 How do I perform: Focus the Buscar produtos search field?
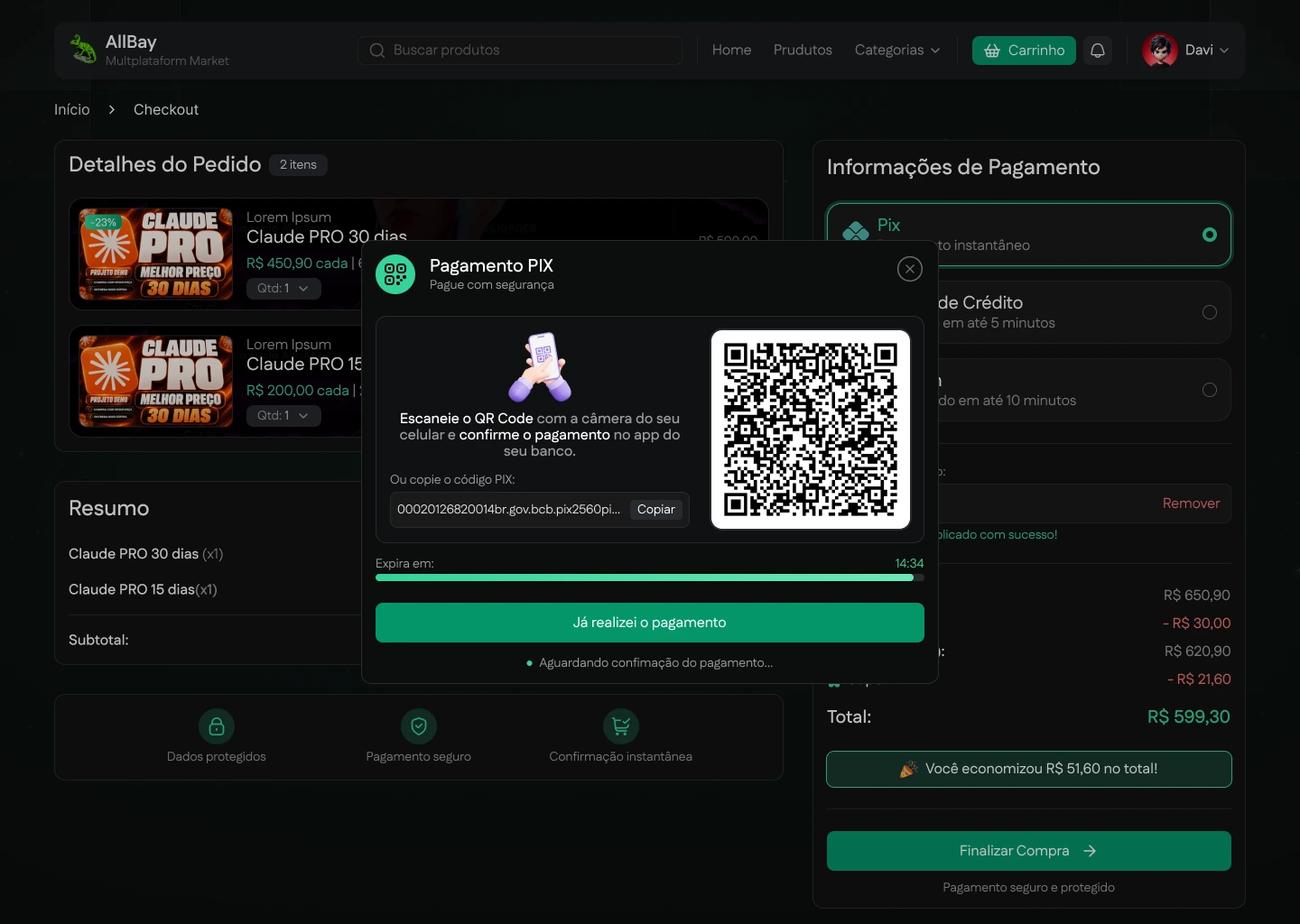coord(520,51)
